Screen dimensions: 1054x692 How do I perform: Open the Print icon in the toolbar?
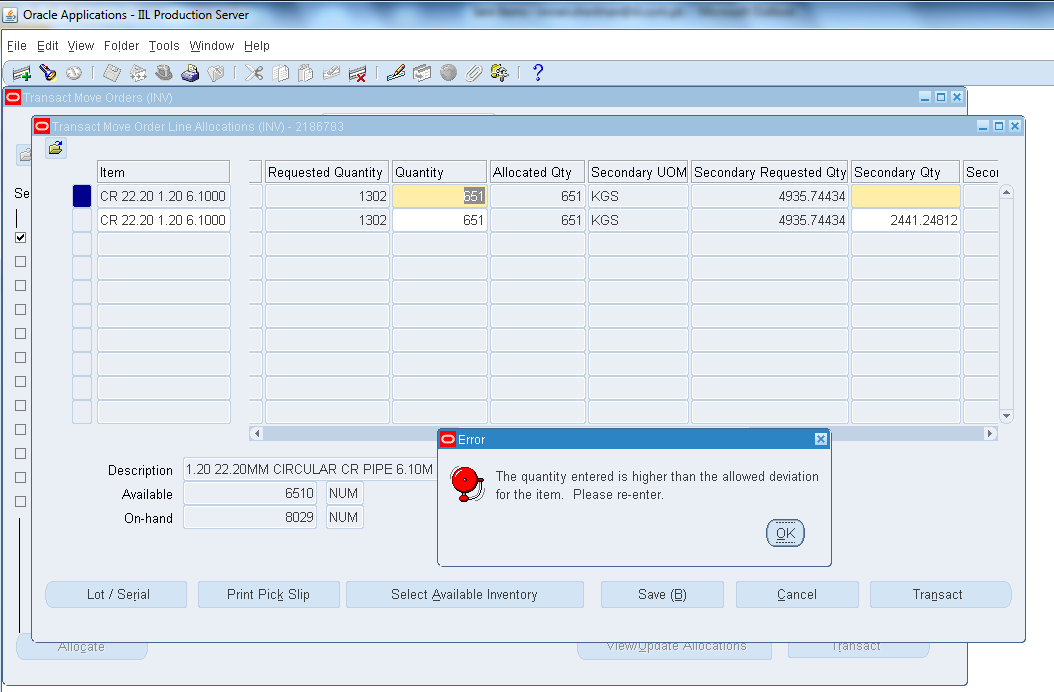pos(190,72)
